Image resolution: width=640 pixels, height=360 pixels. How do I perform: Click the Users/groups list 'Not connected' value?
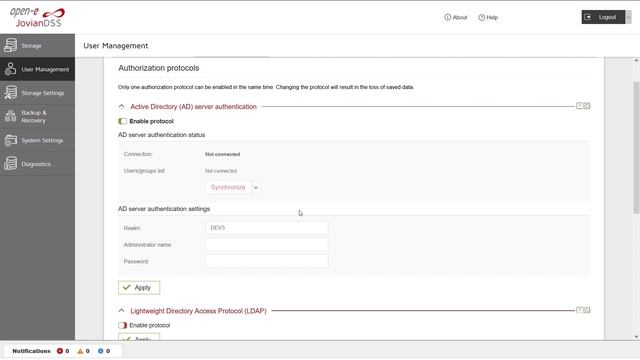[x=221, y=171]
